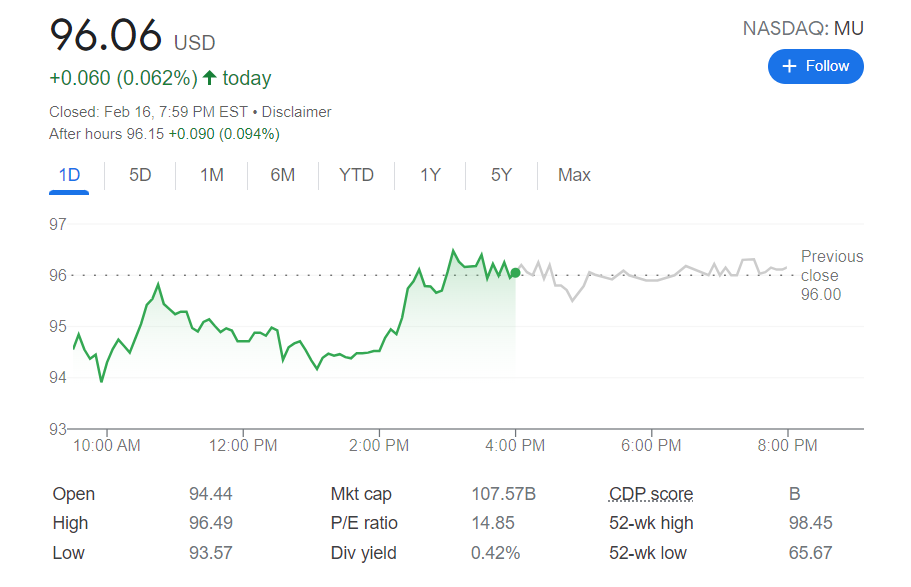Click the NASDAQ: MU ticker text

(803, 28)
